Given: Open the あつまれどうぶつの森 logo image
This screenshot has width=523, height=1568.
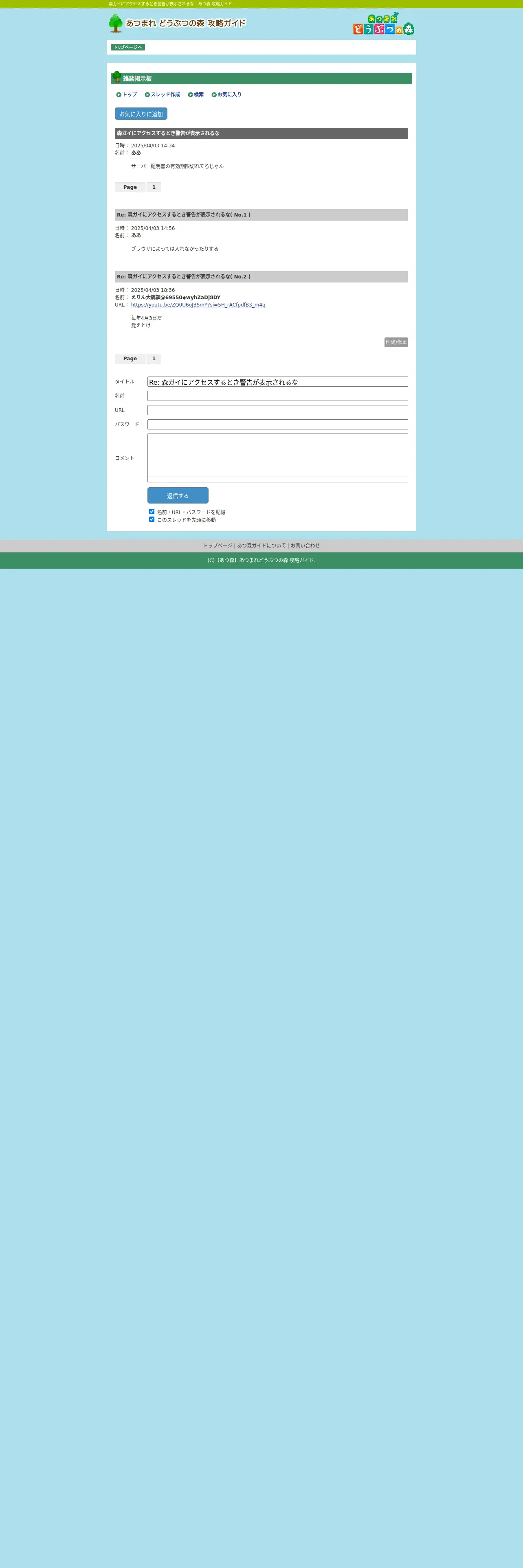Looking at the screenshot, I should (384, 24).
